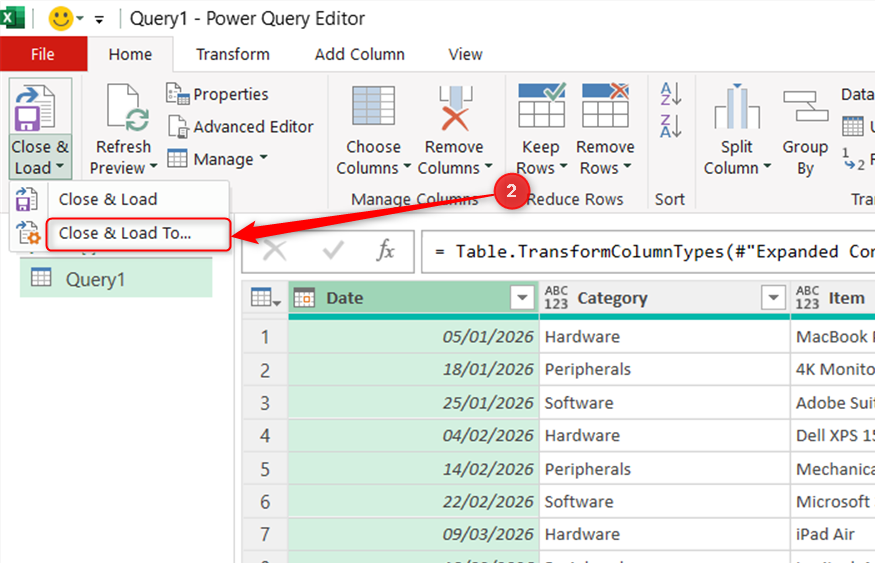Image resolution: width=875 pixels, height=563 pixels.
Task: Click the Choose Columns icon
Action: [373, 105]
